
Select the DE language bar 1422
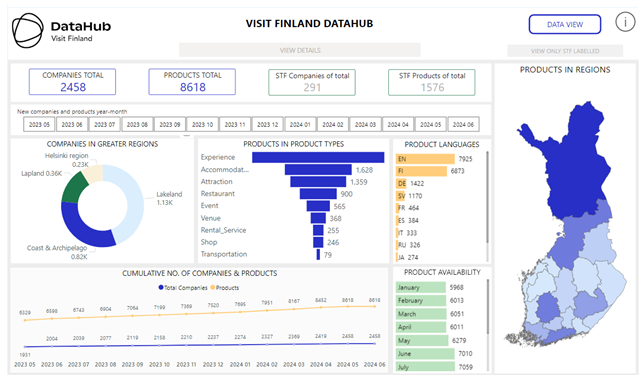point(401,183)
